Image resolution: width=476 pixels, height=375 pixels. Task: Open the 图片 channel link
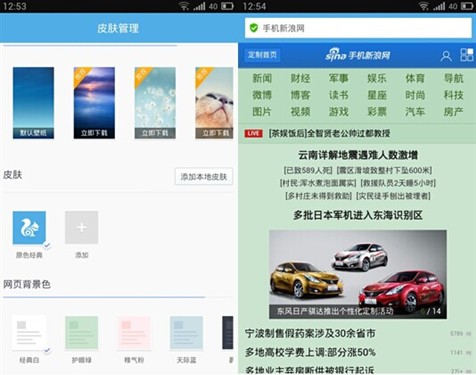click(262, 112)
